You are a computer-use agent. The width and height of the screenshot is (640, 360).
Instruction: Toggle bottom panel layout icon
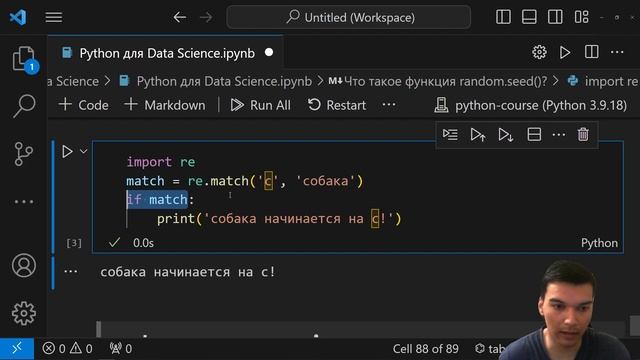pyautogui.click(x=529, y=17)
